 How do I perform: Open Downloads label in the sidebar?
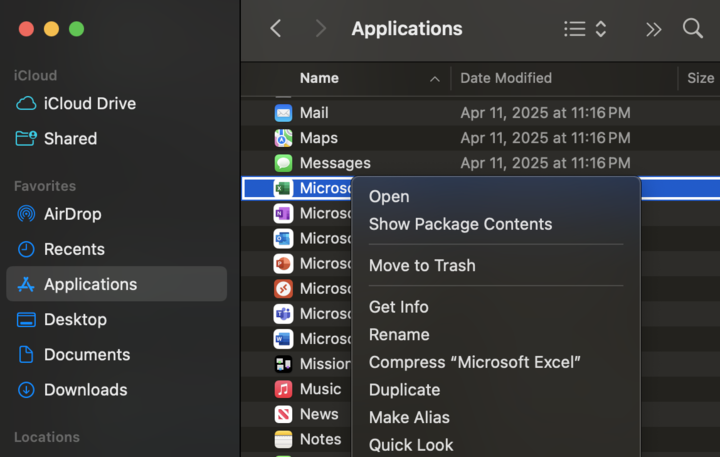pos(85,389)
